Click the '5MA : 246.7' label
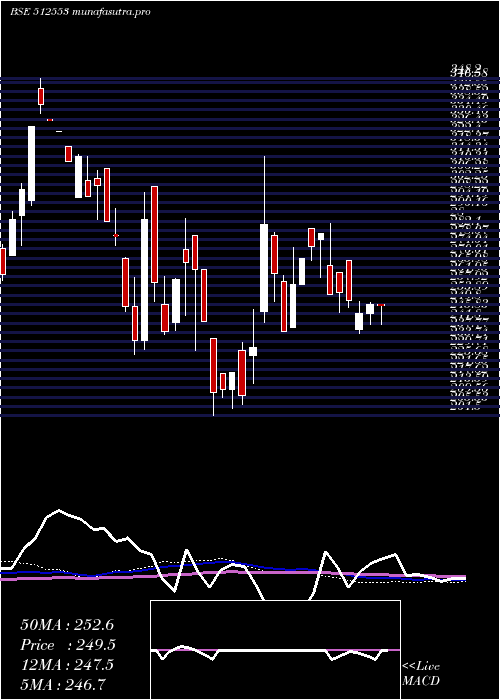This screenshot has width=500, height=700. tap(63, 684)
